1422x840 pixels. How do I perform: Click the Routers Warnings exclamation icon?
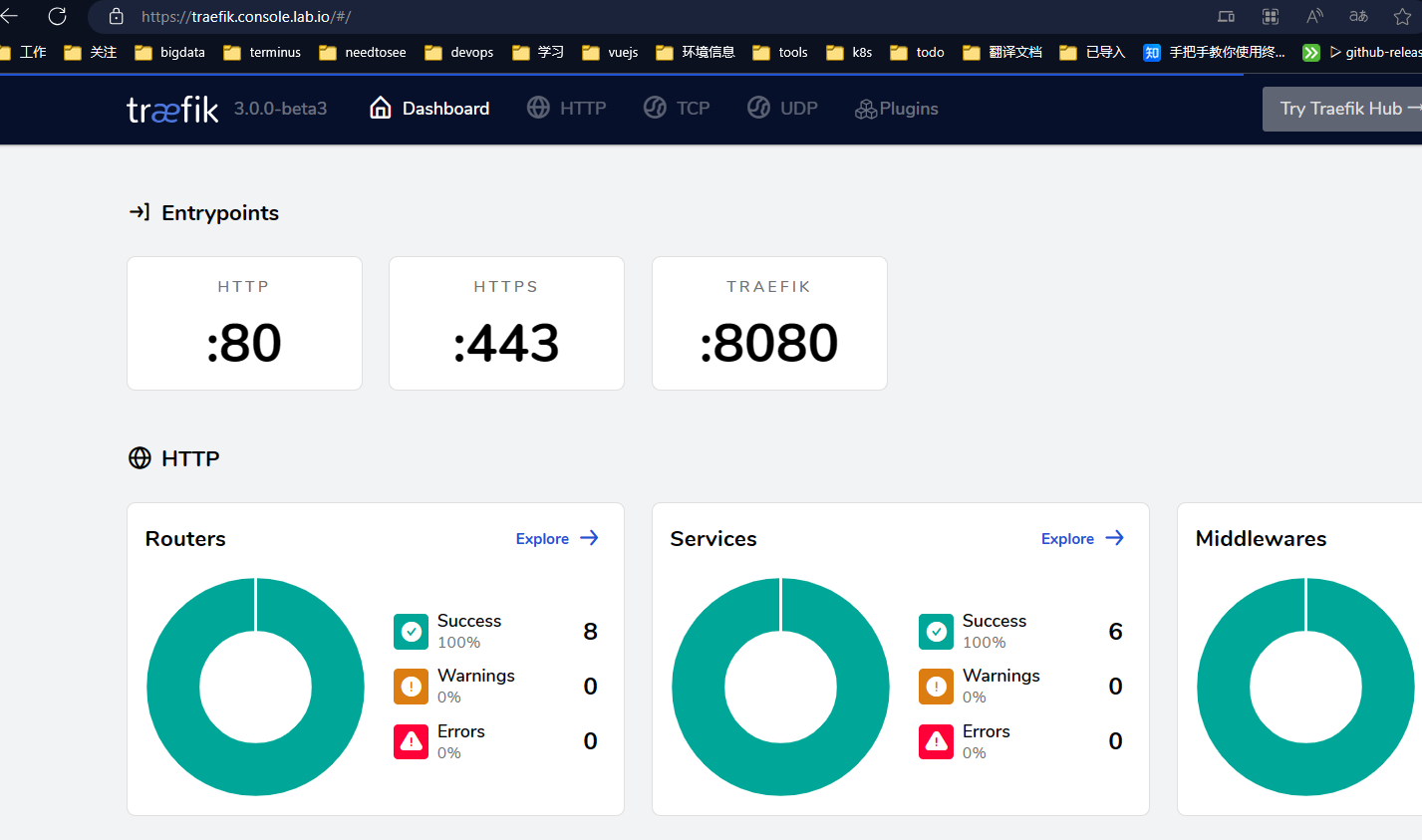point(411,687)
